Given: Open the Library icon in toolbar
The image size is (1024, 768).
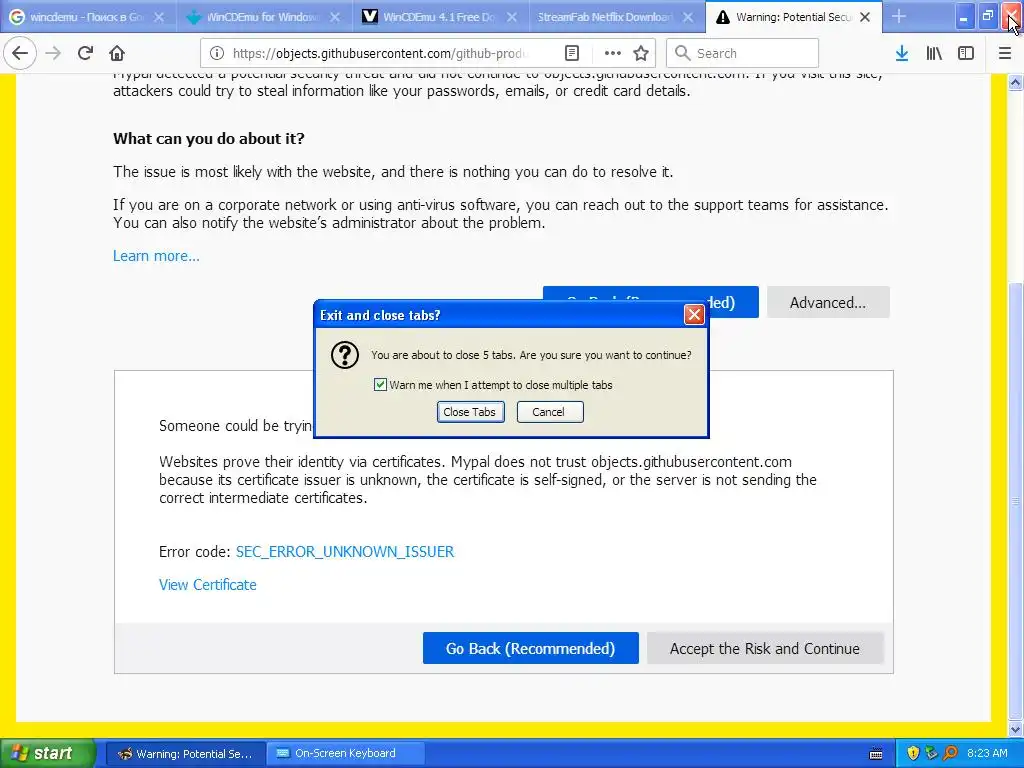Looking at the screenshot, I should pyautogui.click(x=934, y=53).
